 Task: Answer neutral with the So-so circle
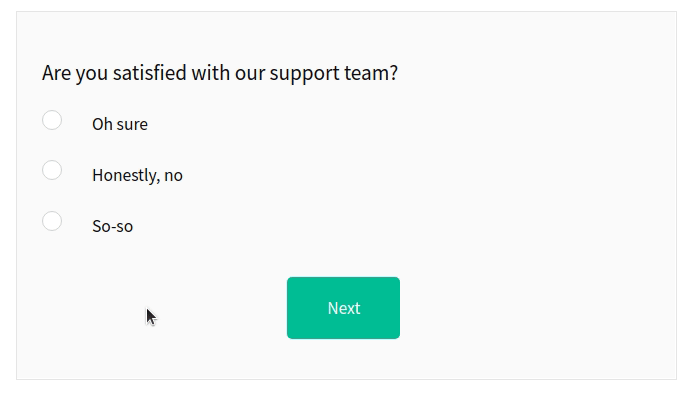coord(52,221)
